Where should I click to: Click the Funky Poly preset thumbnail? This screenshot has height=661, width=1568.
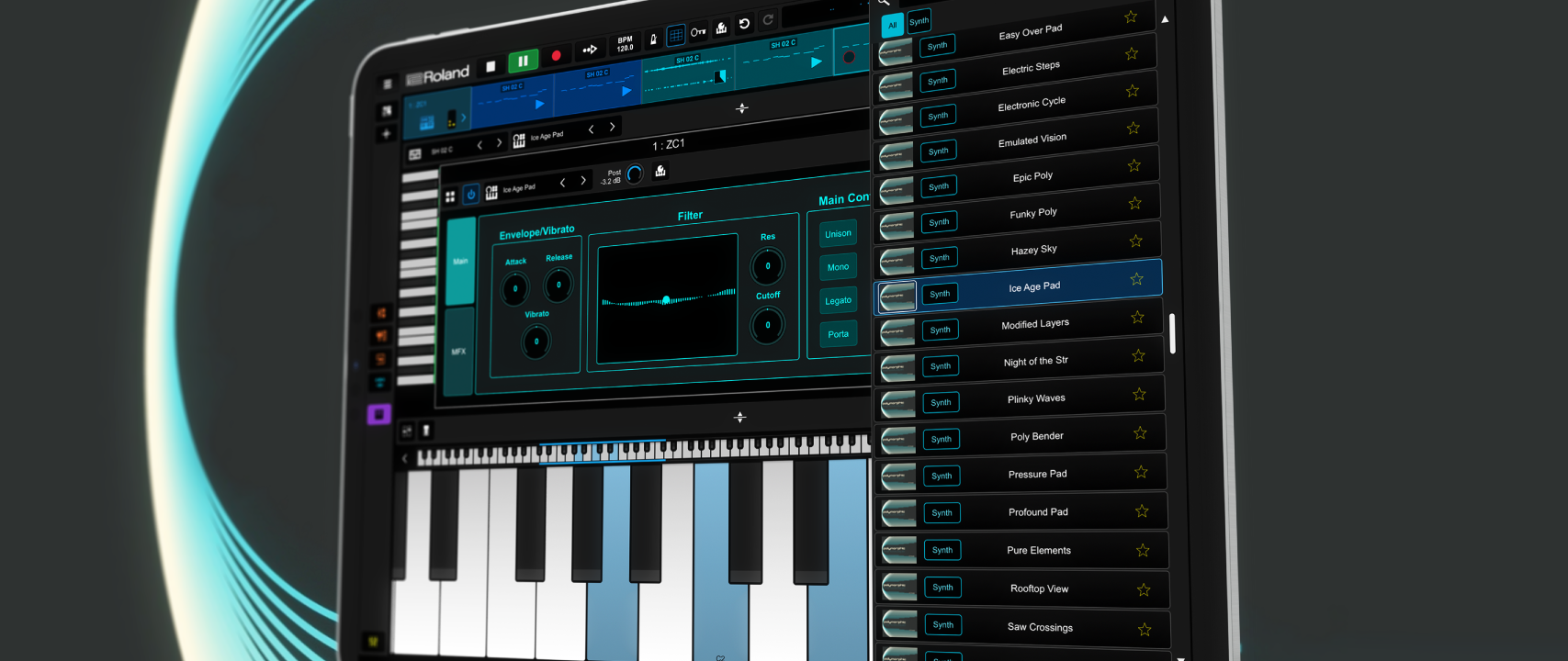(x=897, y=226)
